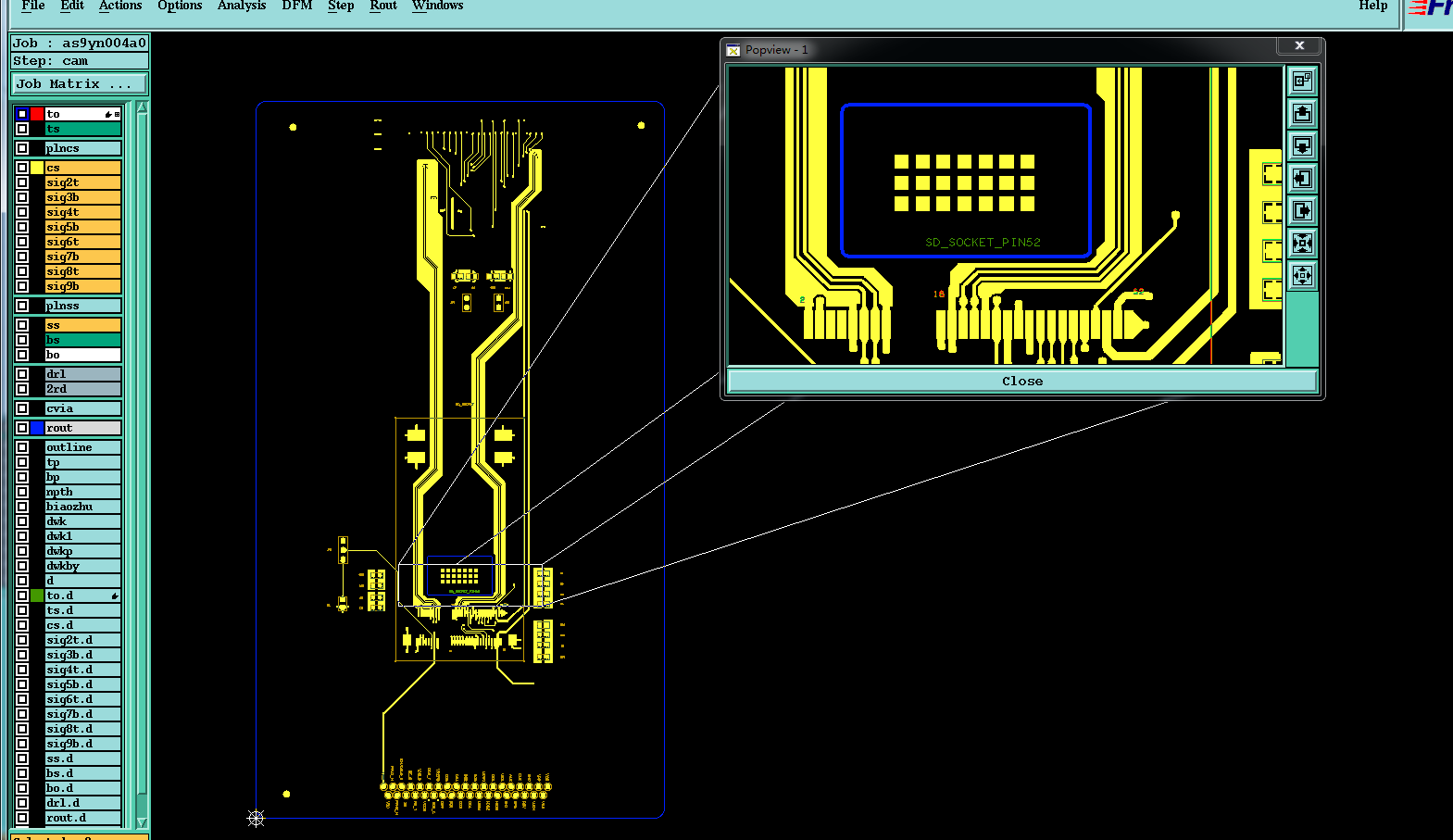Click the red color swatch of layer 'to'

pos(37,114)
